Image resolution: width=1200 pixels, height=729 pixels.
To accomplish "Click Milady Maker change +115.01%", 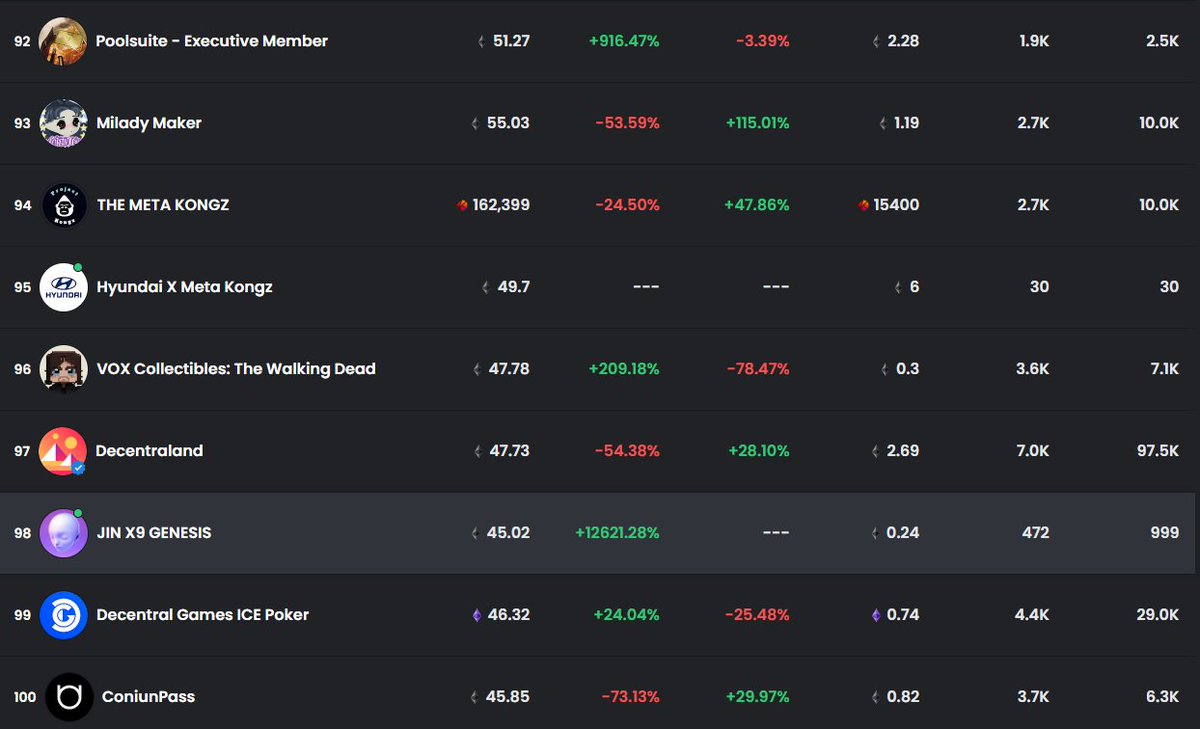I will [758, 123].
